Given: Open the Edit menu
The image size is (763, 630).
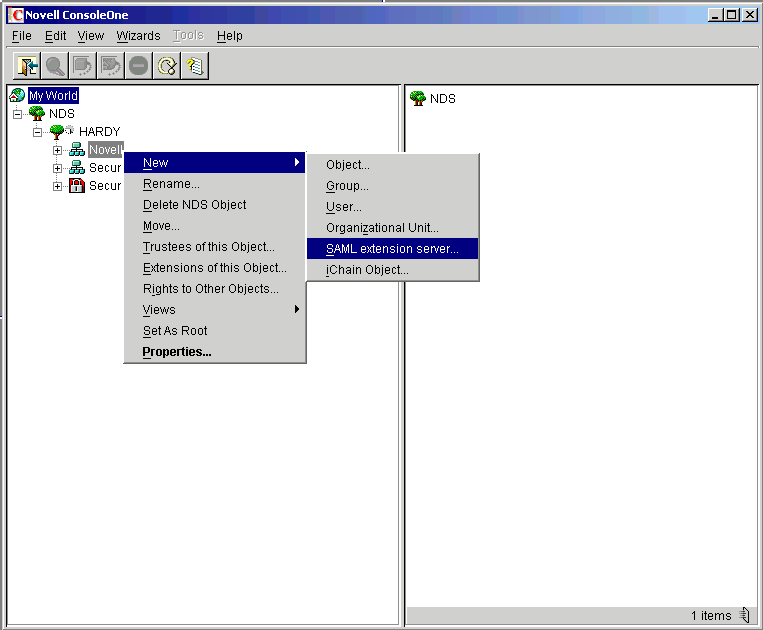Looking at the screenshot, I should coord(55,36).
